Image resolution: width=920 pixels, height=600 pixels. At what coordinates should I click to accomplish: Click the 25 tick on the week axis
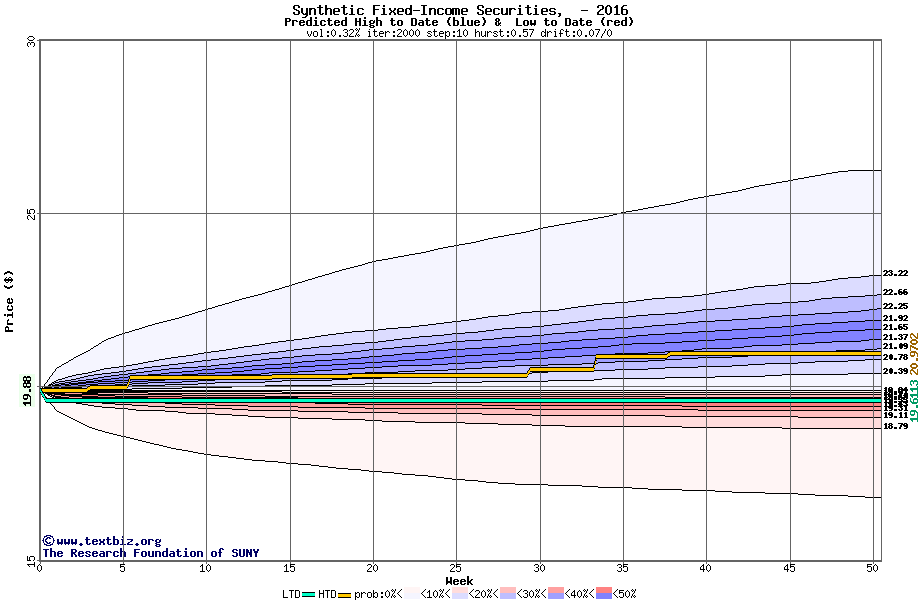click(x=456, y=568)
